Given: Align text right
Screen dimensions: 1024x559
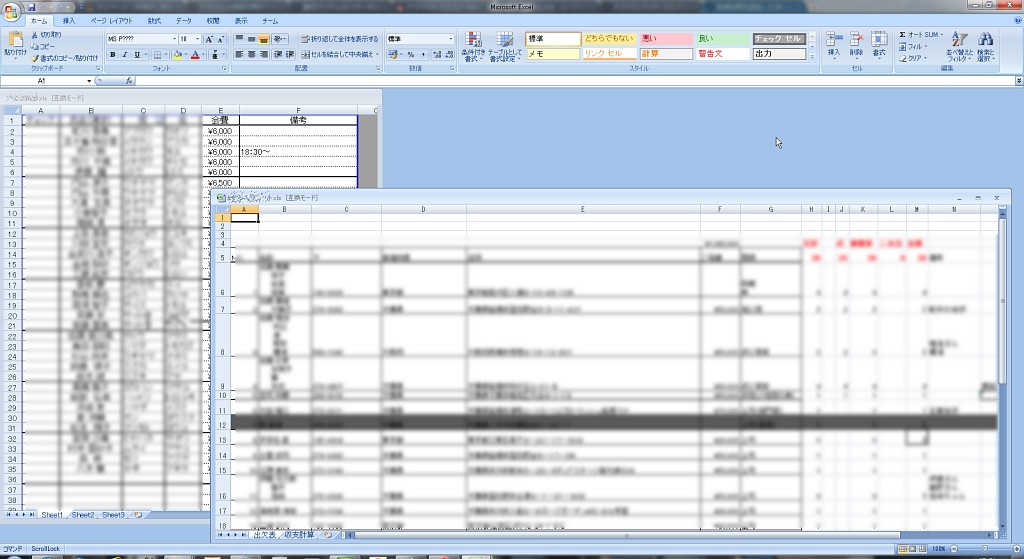Looking at the screenshot, I should point(264,55).
